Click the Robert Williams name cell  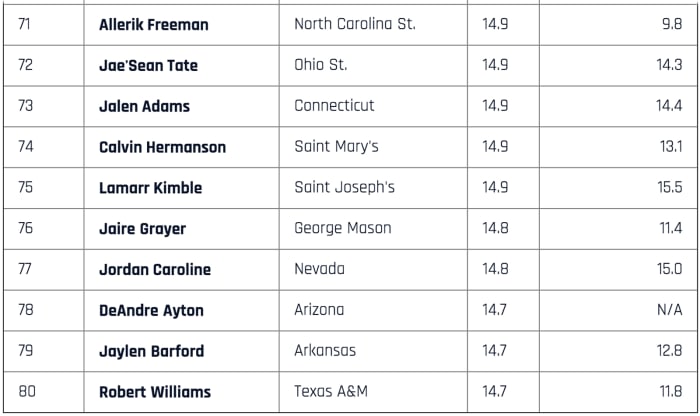154,392
